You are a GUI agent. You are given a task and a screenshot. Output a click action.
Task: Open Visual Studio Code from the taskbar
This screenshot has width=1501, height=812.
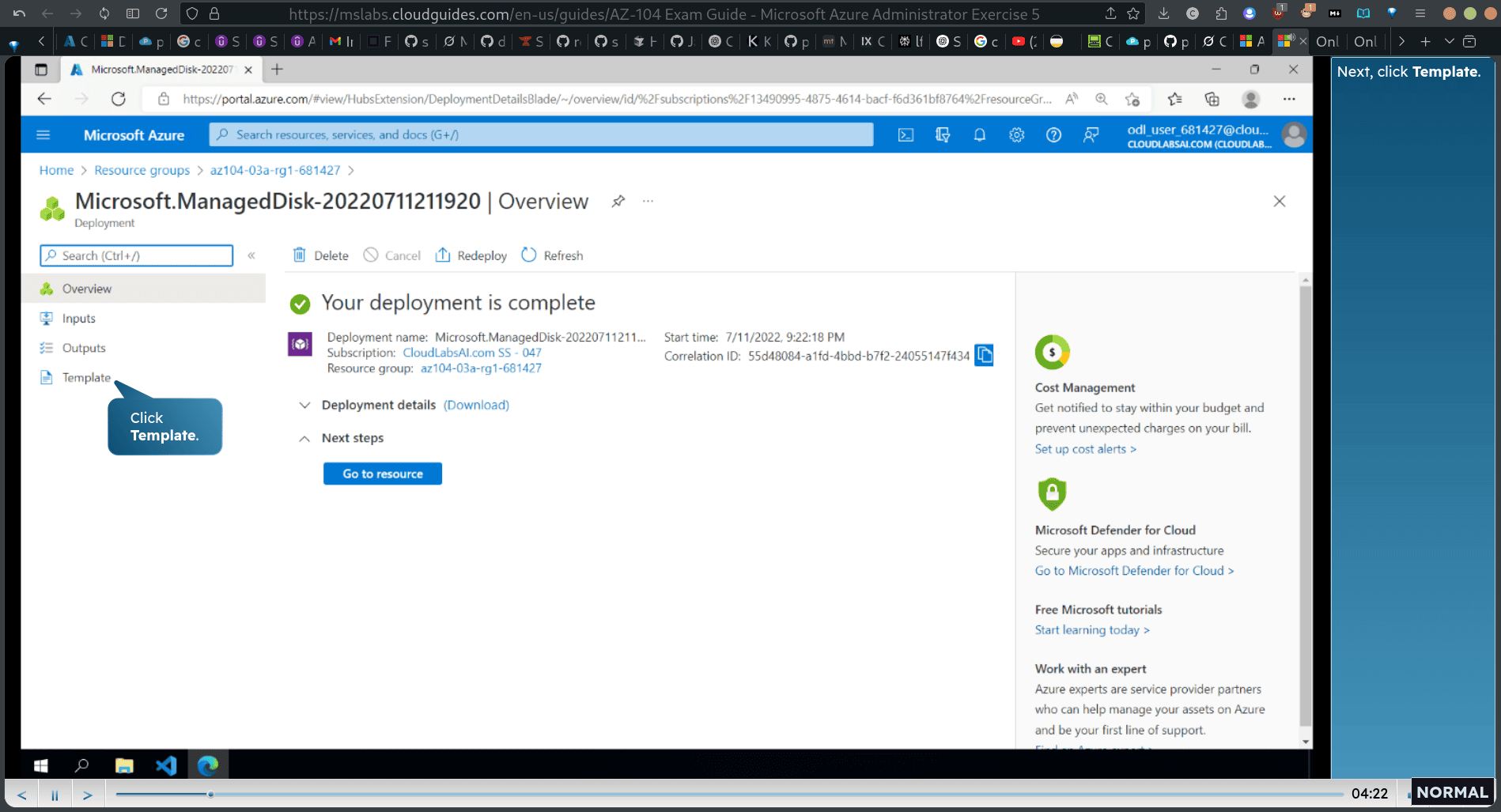click(x=166, y=765)
